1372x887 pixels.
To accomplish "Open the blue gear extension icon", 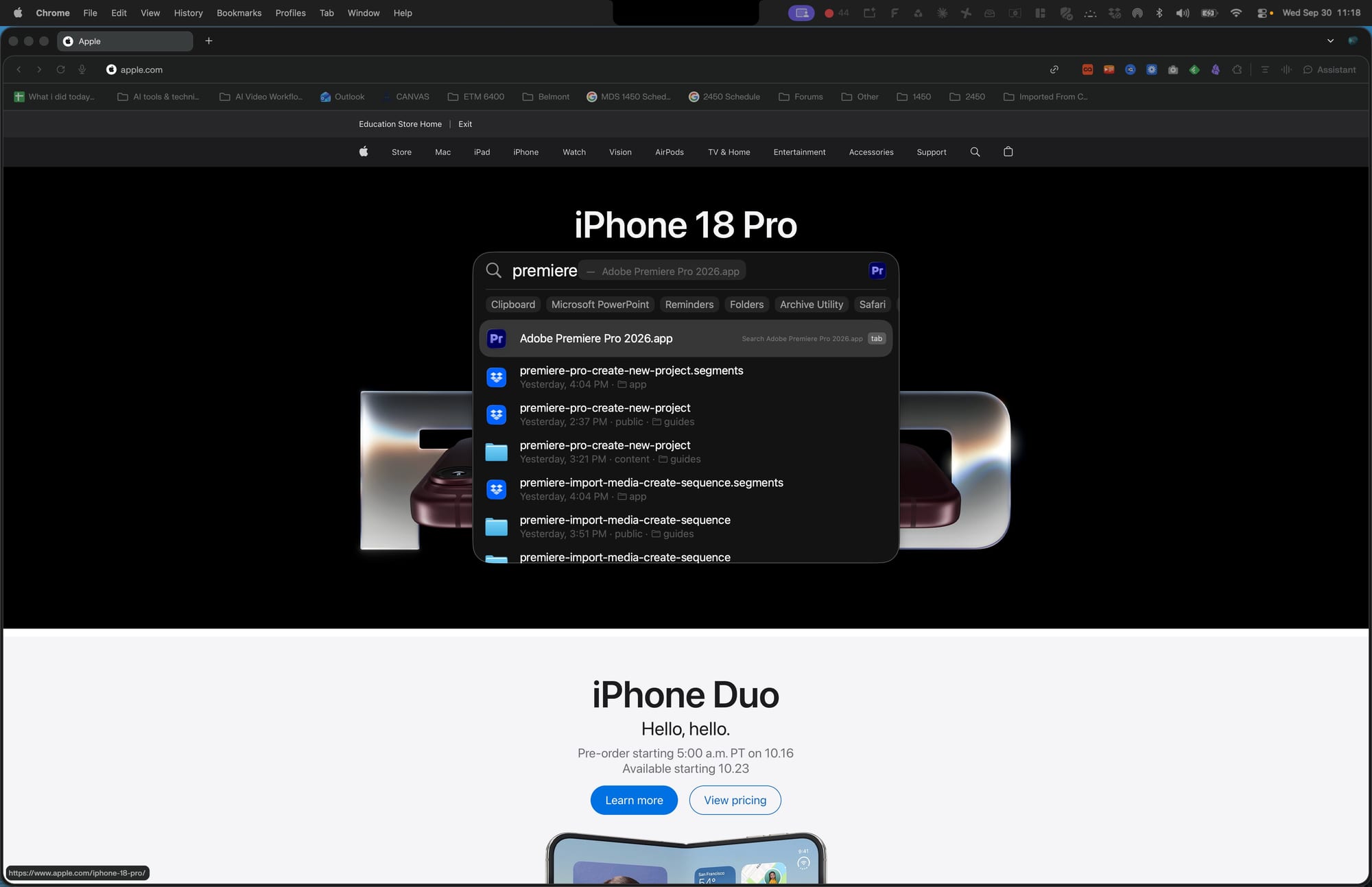I will (x=1152, y=69).
